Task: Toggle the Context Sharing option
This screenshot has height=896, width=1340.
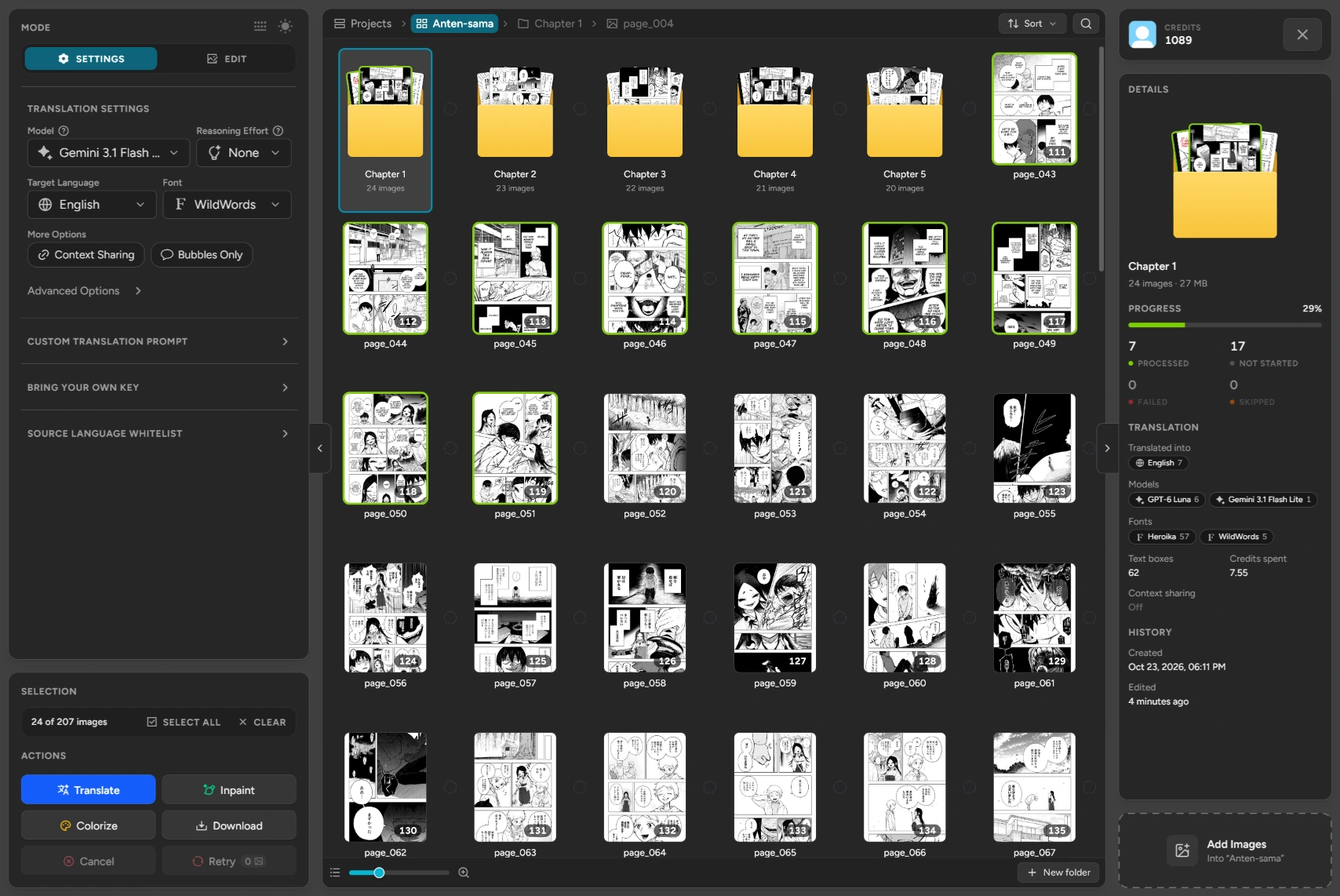Action: (x=86, y=255)
